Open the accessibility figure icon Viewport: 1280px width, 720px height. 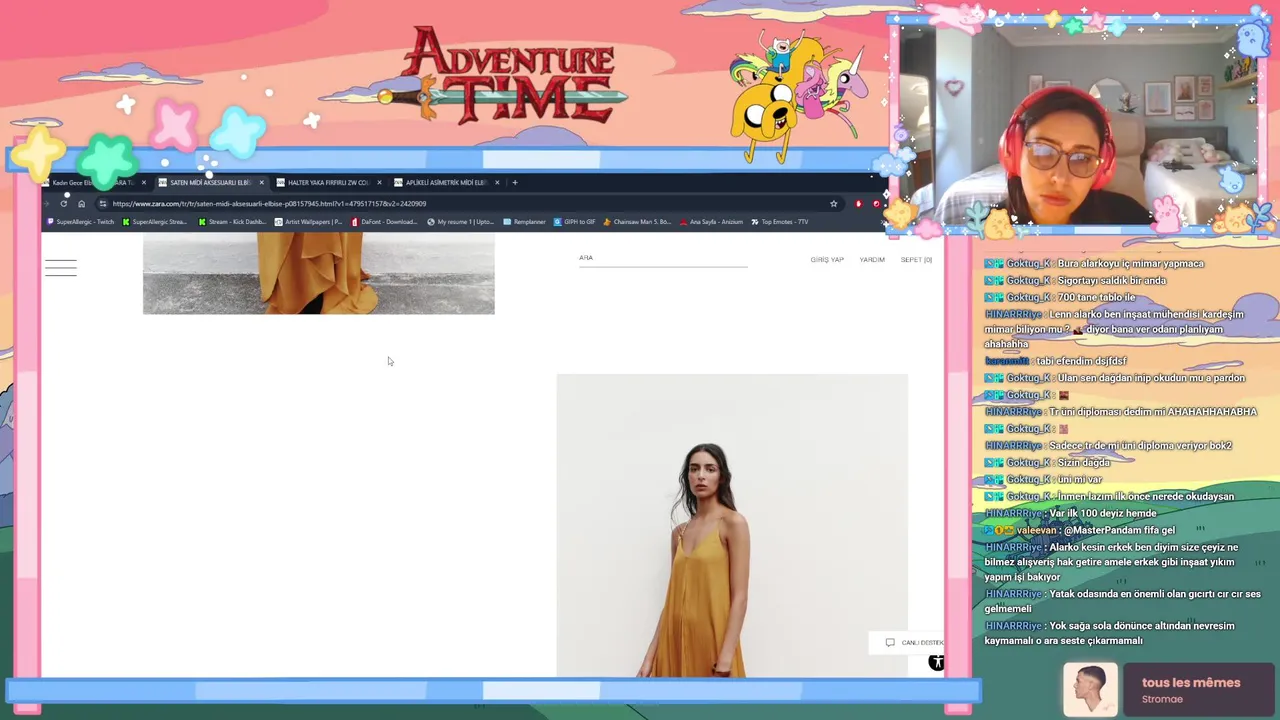[936, 662]
